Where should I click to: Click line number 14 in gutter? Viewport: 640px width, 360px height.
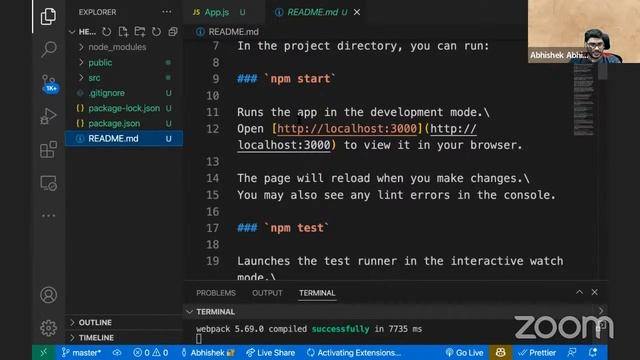[213, 178]
